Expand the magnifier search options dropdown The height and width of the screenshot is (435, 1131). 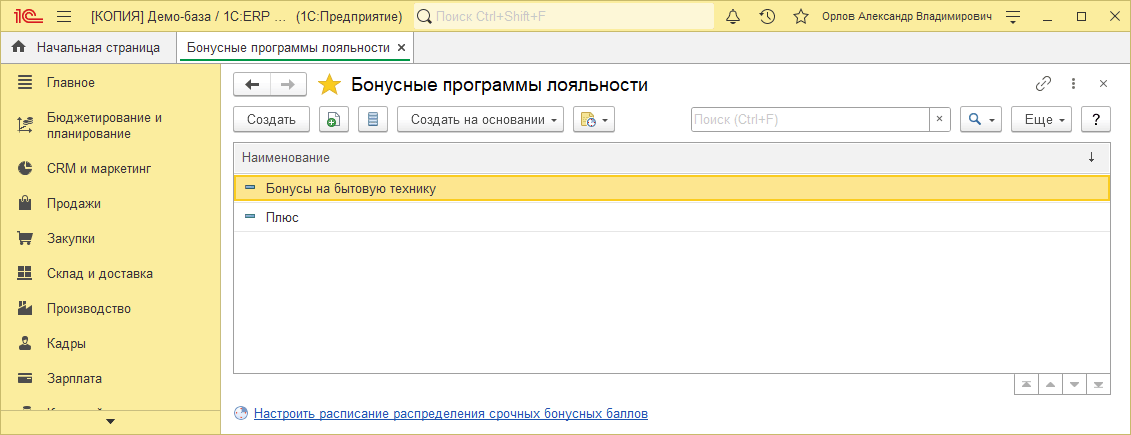pos(980,120)
